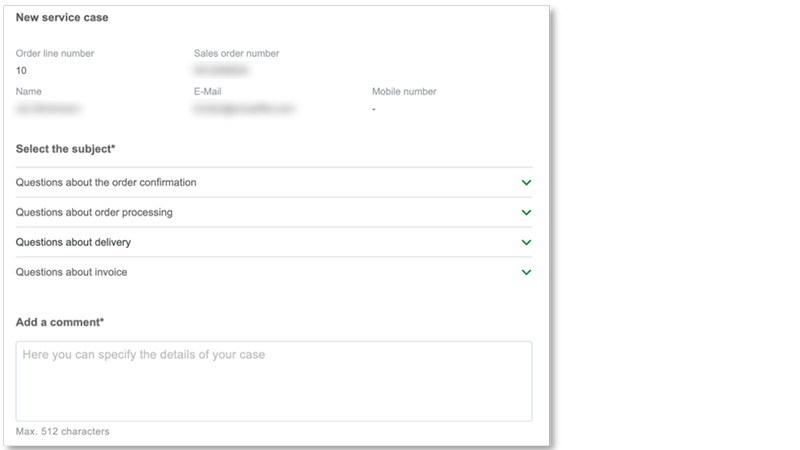
Task: Click the "Max. 512 characters" hint text
Action: pos(63,431)
